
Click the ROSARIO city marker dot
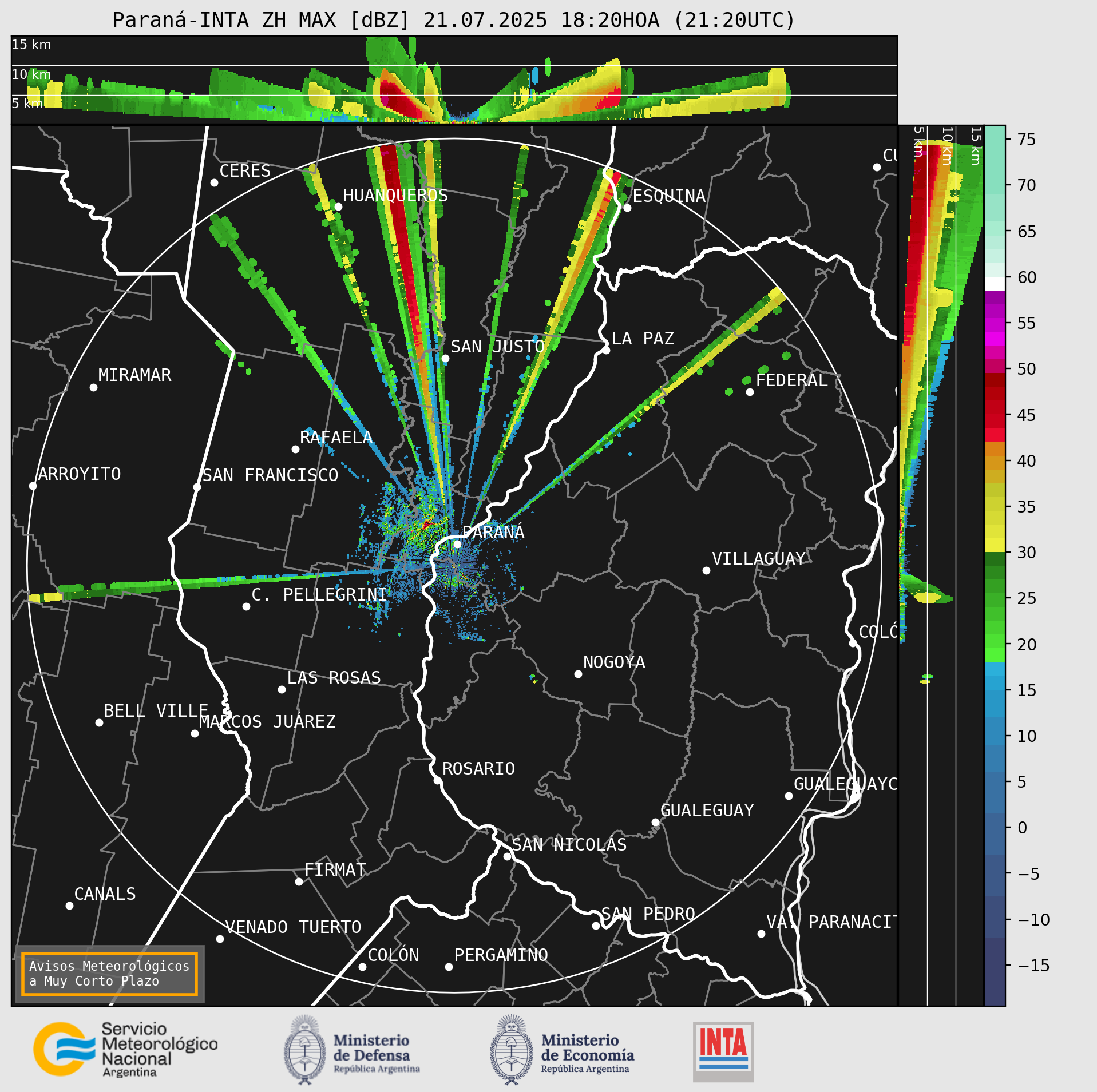(x=437, y=780)
